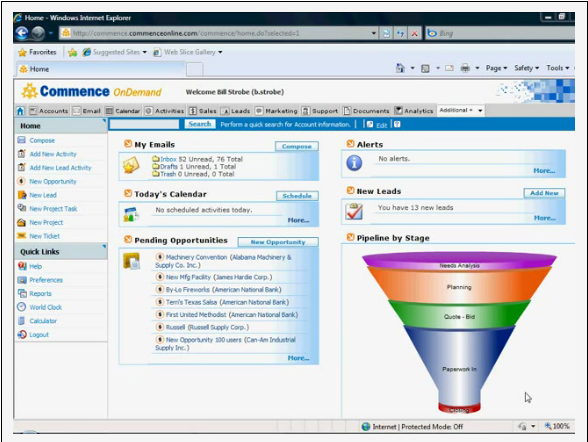Click the Preferences icon in Quick Links

pyautogui.click(x=22, y=280)
